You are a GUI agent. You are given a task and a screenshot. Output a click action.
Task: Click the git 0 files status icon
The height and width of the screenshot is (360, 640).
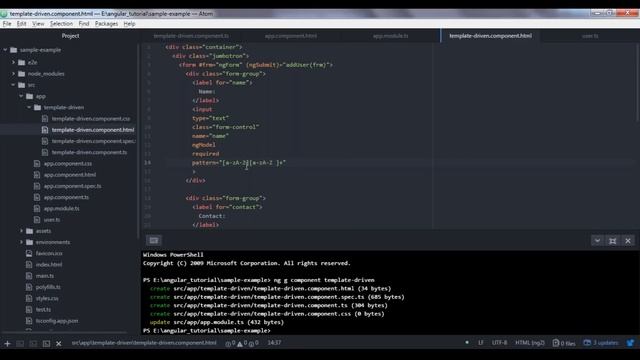[564, 343]
